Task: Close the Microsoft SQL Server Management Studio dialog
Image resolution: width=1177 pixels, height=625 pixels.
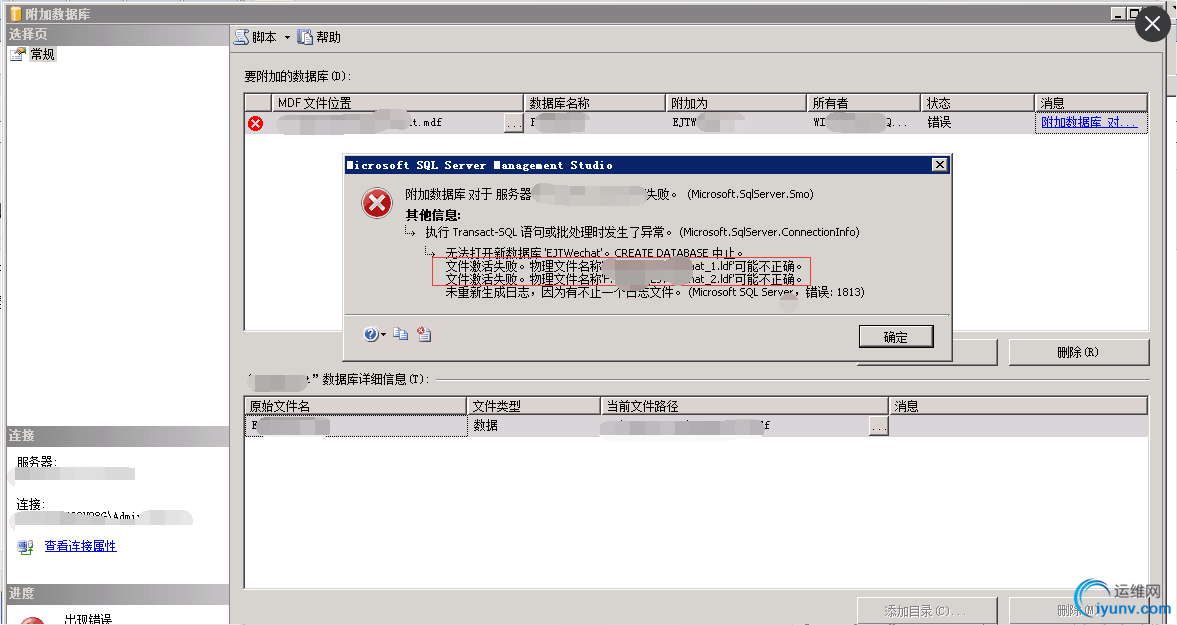Action: click(x=939, y=165)
